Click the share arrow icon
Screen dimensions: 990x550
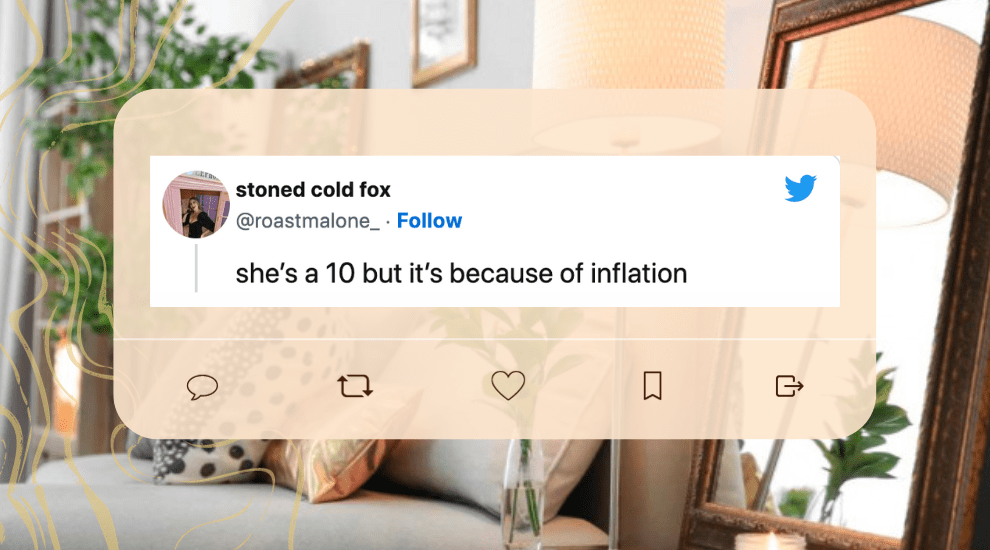pos(790,386)
